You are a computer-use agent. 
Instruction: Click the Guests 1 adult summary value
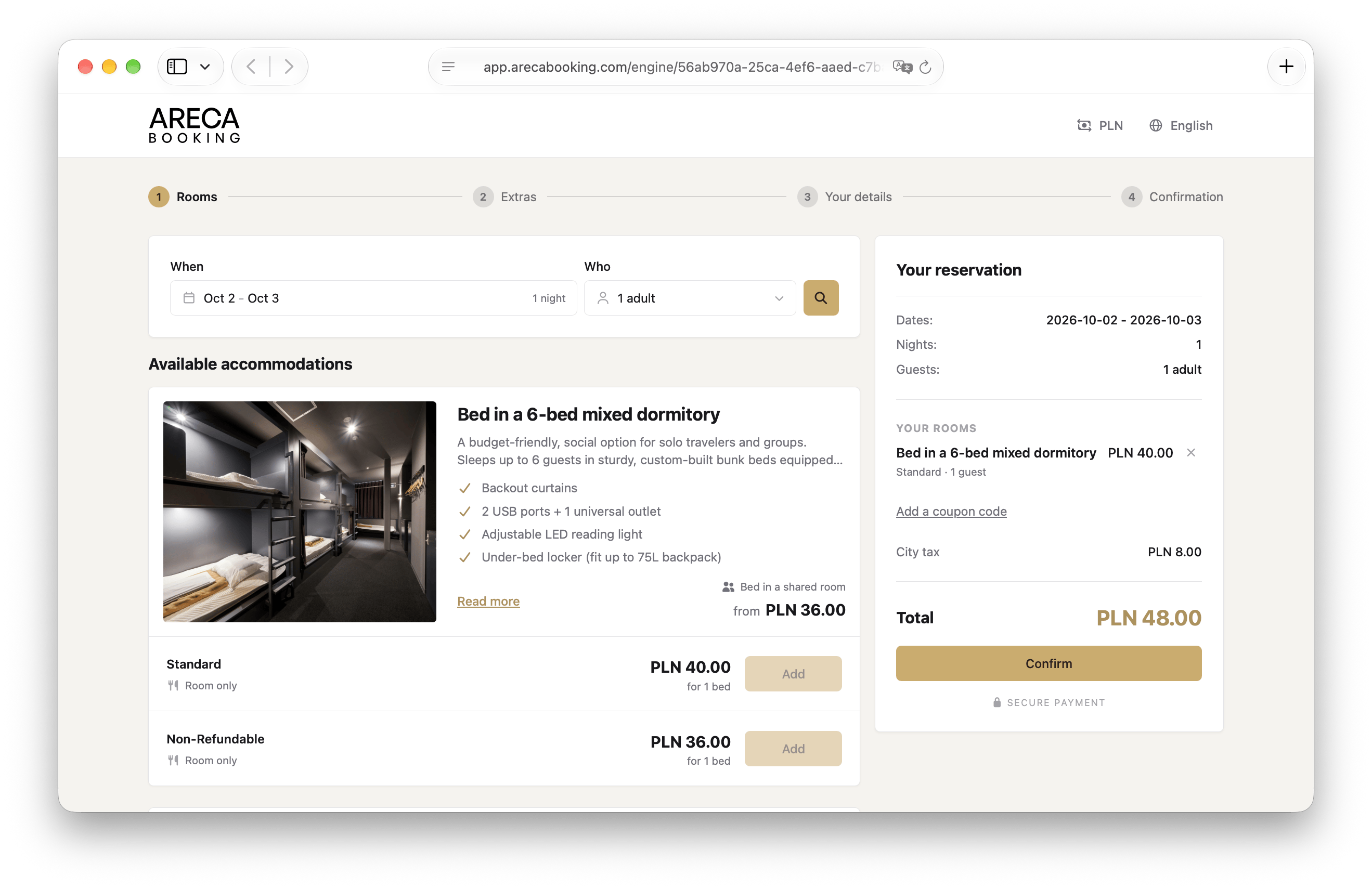pyautogui.click(x=1182, y=369)
